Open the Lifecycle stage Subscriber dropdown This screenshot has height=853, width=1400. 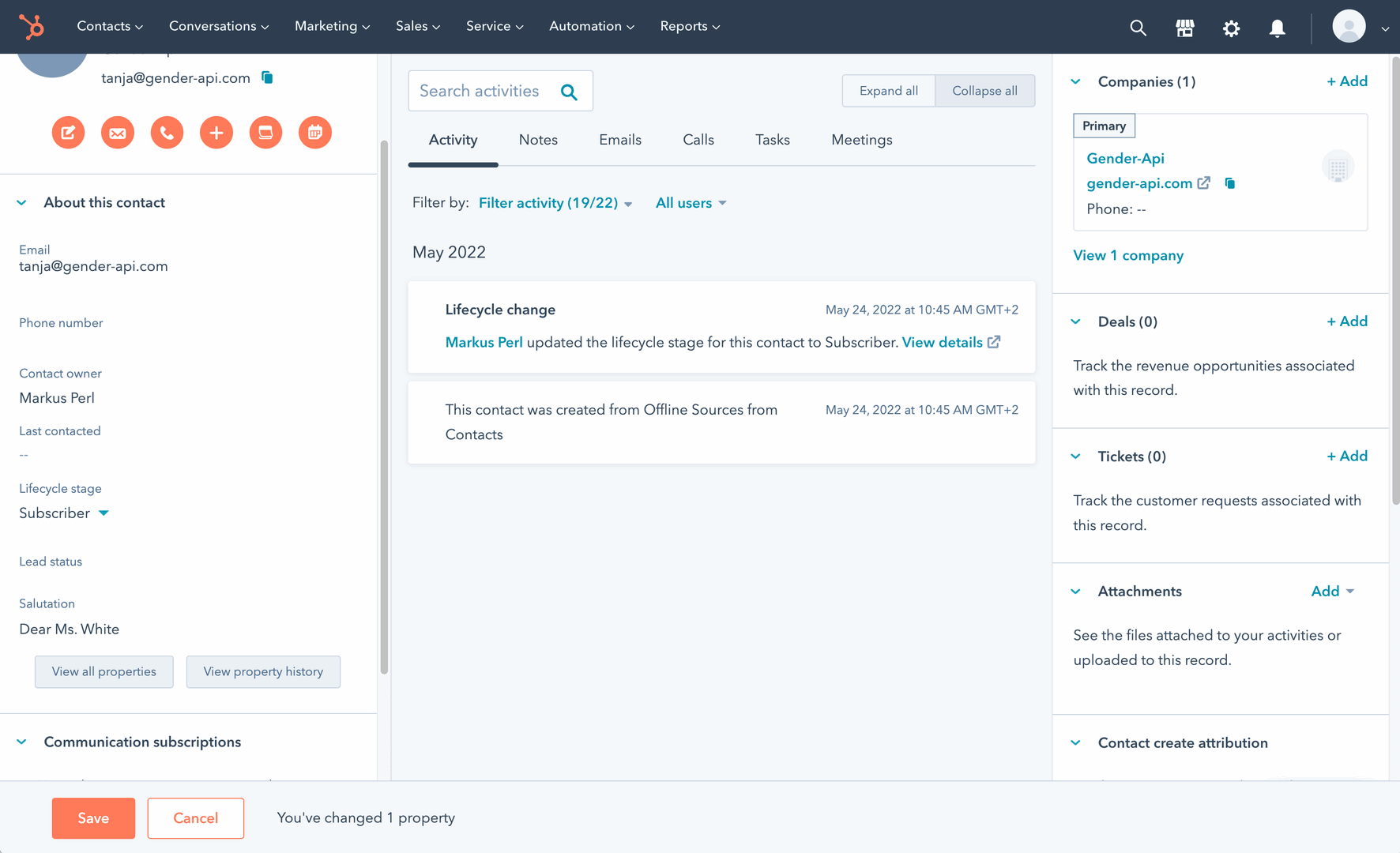(64, 513)
